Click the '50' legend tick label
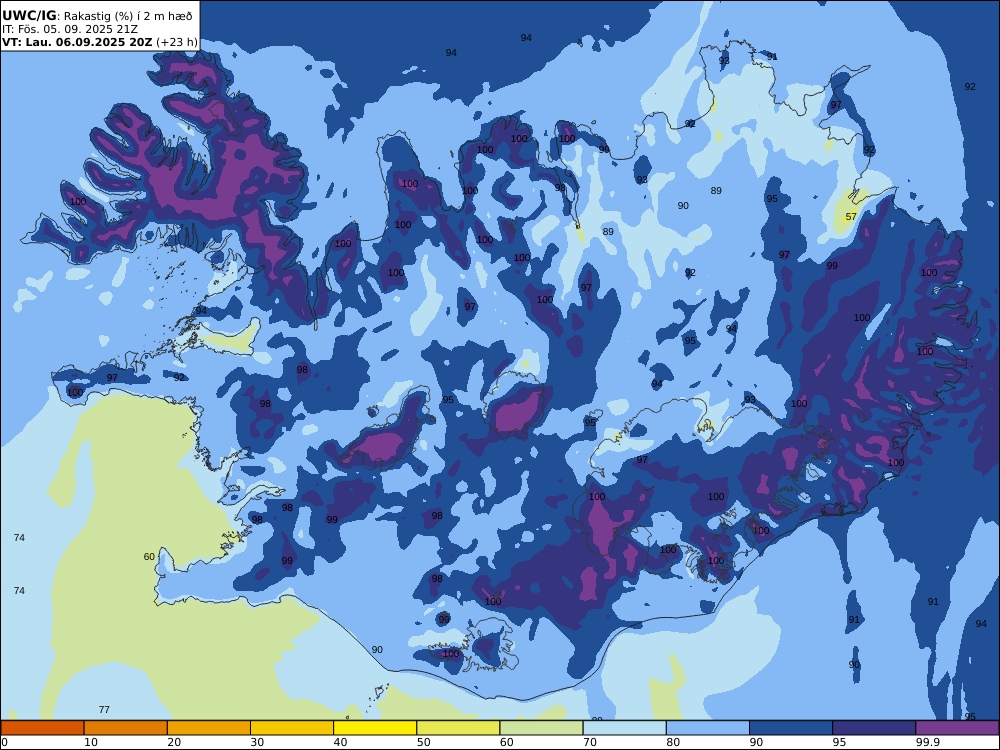 (423, 742)
